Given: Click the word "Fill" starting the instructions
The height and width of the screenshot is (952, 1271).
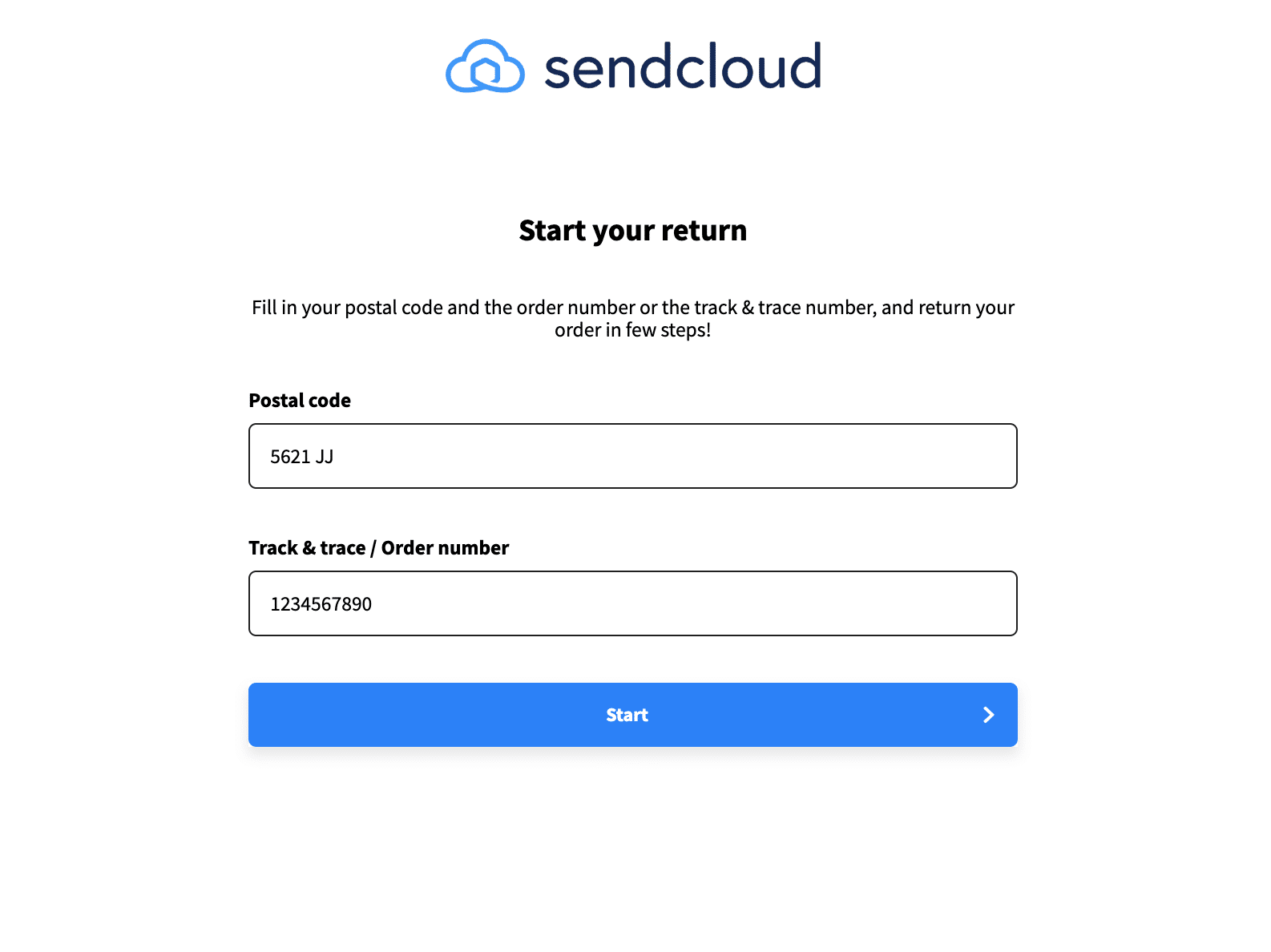Looking at the screenshot, I should coord(264,308).
